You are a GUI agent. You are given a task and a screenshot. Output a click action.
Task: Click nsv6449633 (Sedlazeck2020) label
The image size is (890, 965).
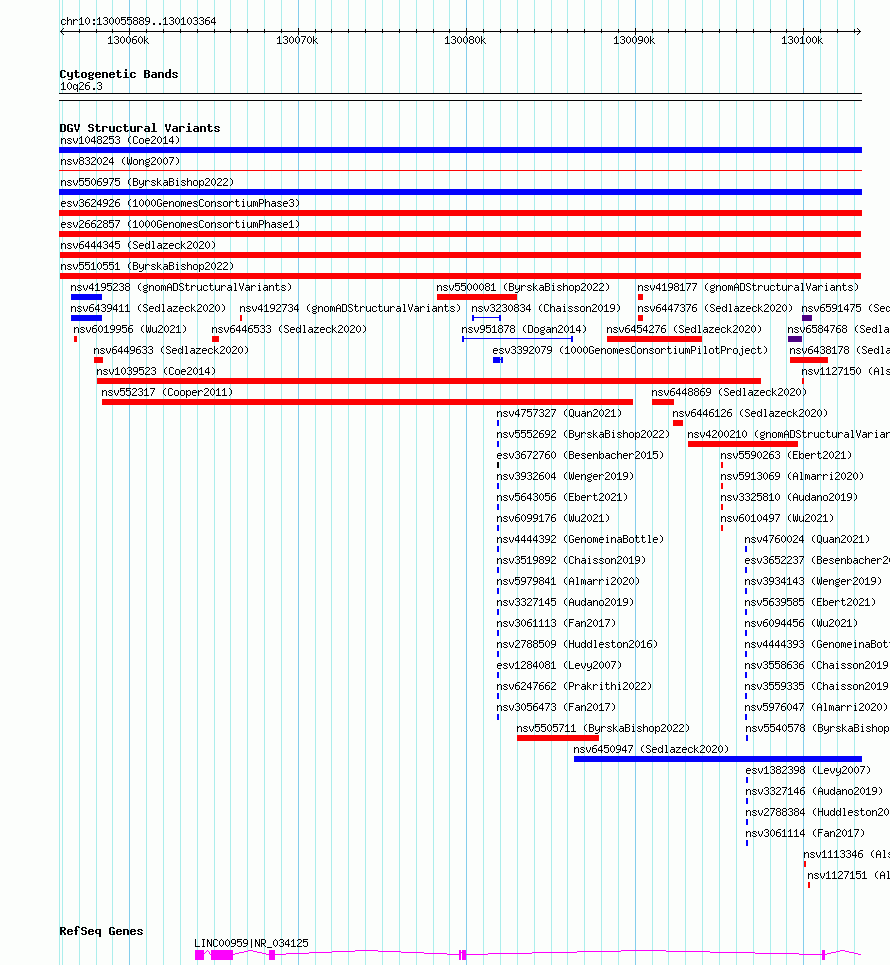[171, 350]
